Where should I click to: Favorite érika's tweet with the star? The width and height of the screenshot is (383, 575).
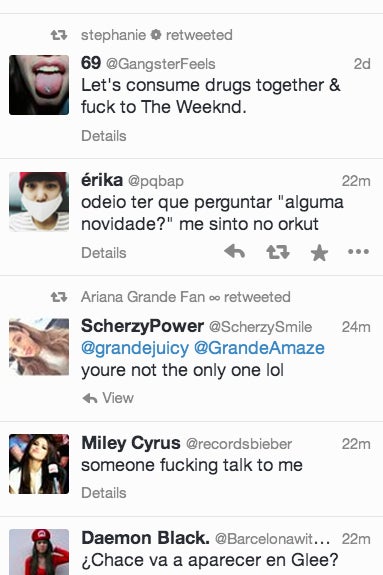(319, 253)
